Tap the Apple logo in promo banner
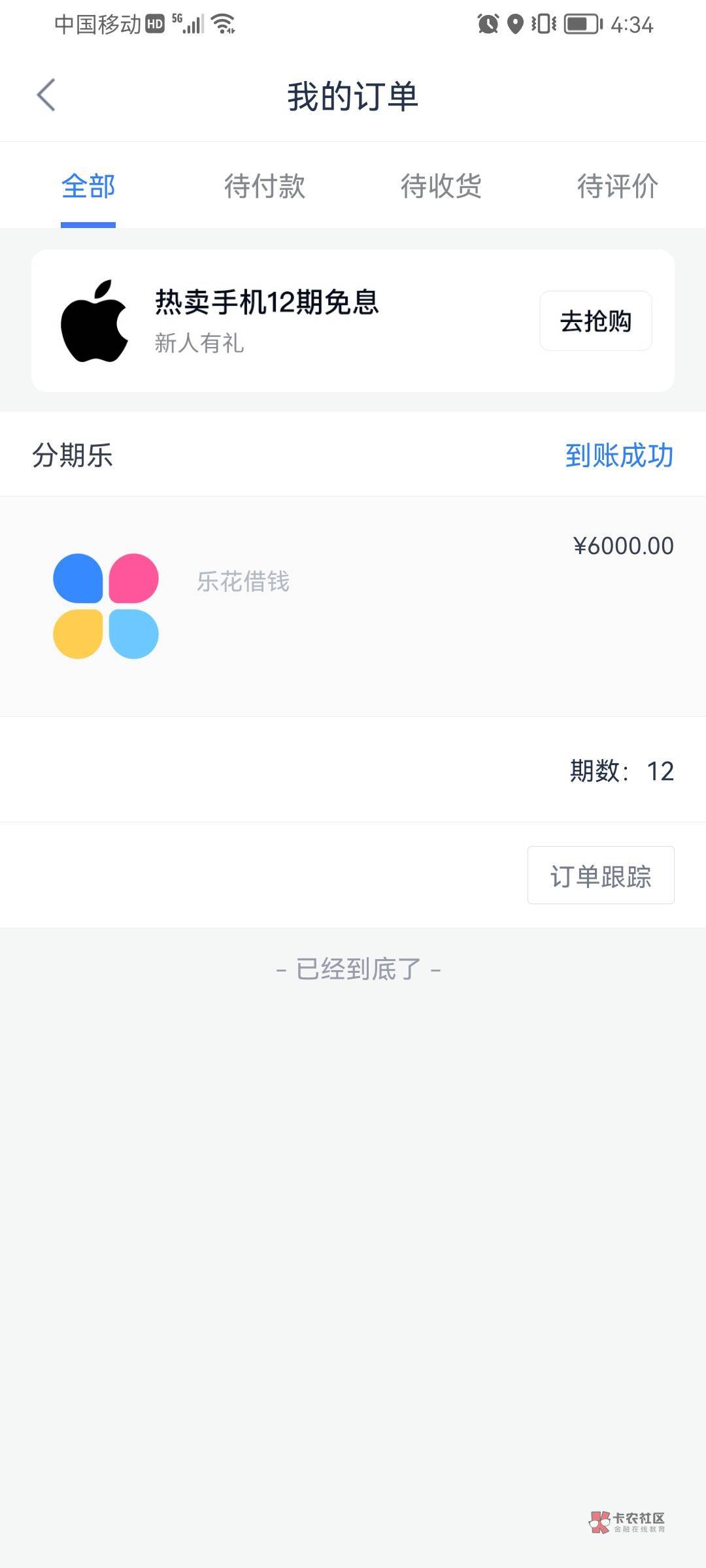 pyautogui.click(x=94, y=321)
